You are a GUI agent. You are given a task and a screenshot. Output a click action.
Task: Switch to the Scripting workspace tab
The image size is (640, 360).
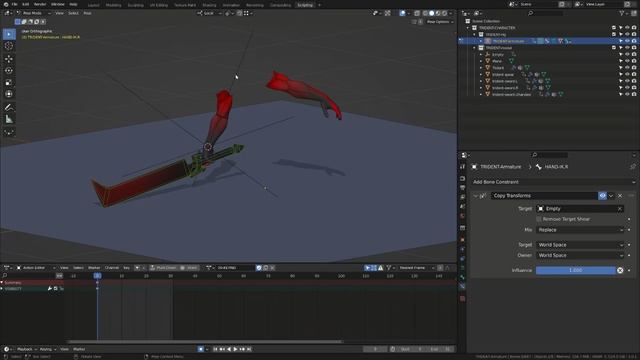coord(305,5)
